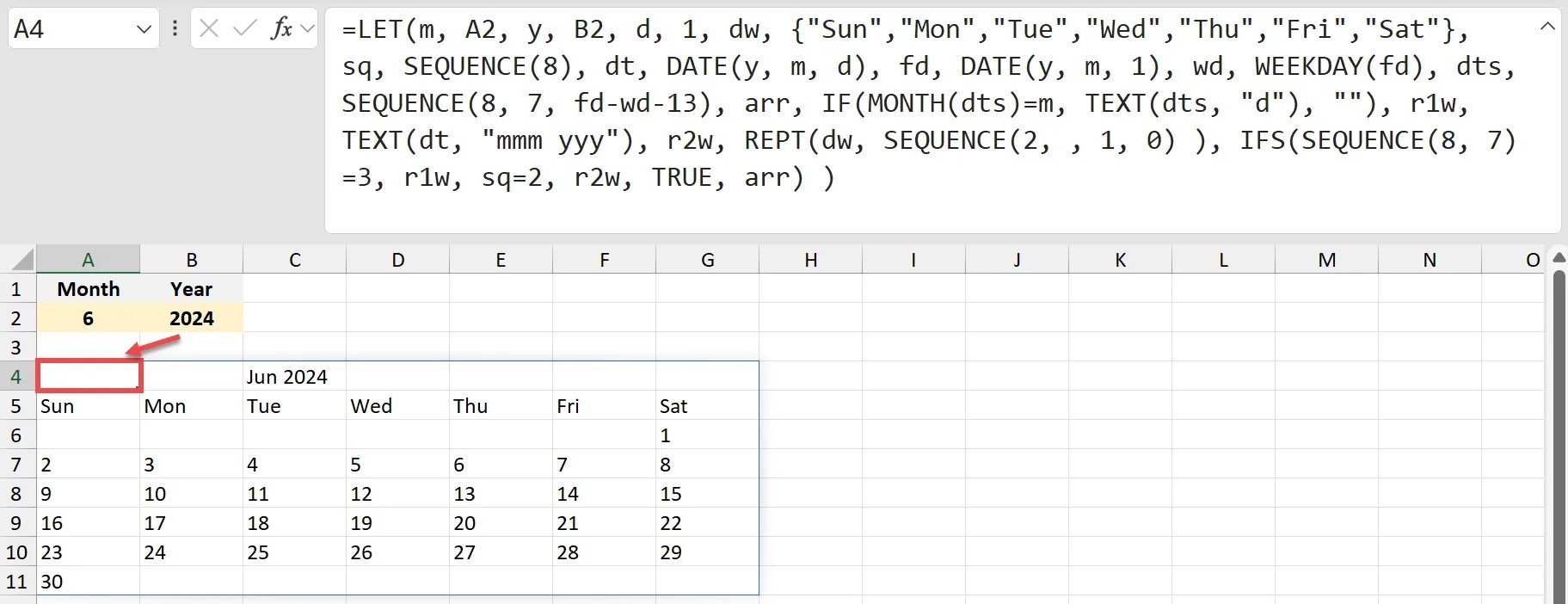
Task: Select the Mon weekday cell
Action: coord(191,406)
